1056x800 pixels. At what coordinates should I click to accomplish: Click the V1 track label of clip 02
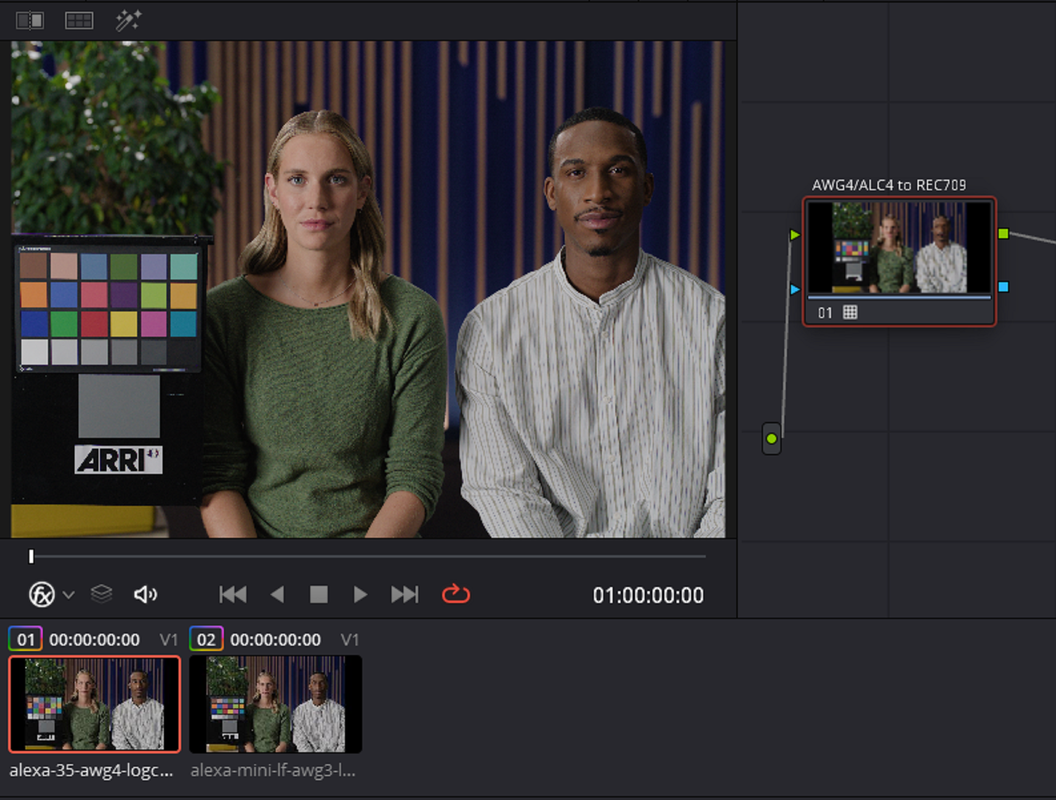coord(350,640)
